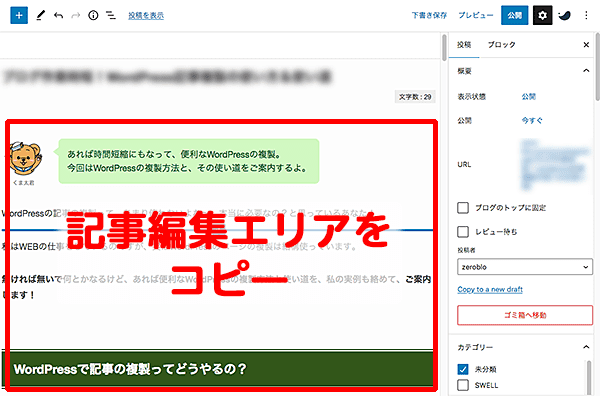
Task: Open the プレビュー preview
Action: 476,15
